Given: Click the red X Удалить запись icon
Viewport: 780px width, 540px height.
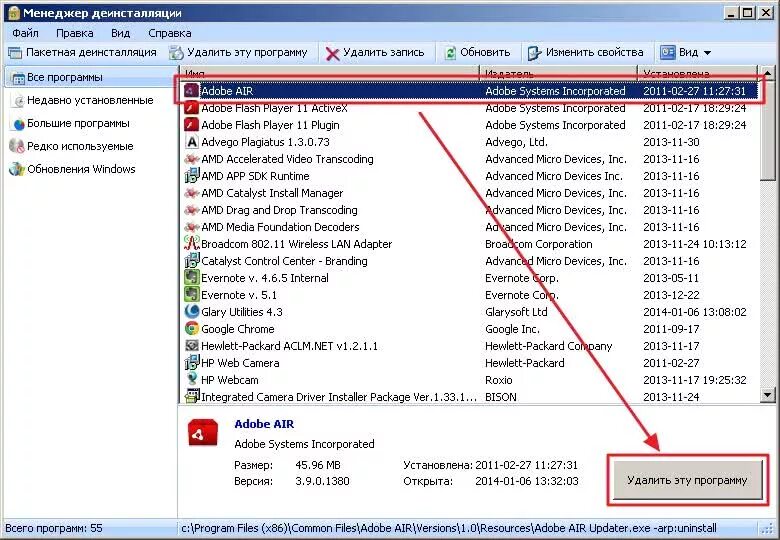Looking at the screenshot, I should pos(332,53).
